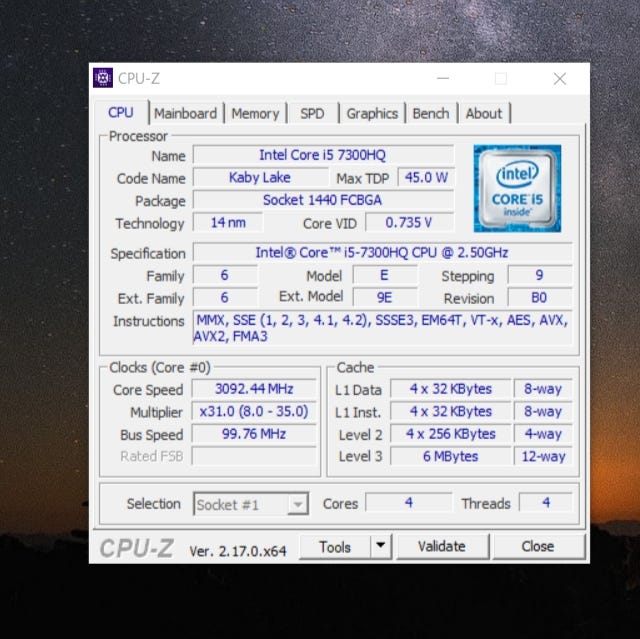
Task: Click the processor Name field
Action: pyautogui.click(x=322, y=155)
